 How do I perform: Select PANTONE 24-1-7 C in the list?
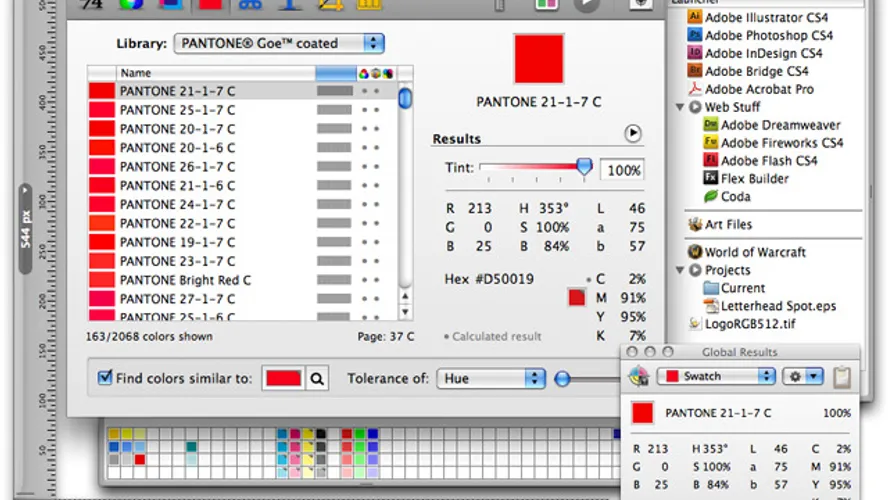click(x=243, y=204)
